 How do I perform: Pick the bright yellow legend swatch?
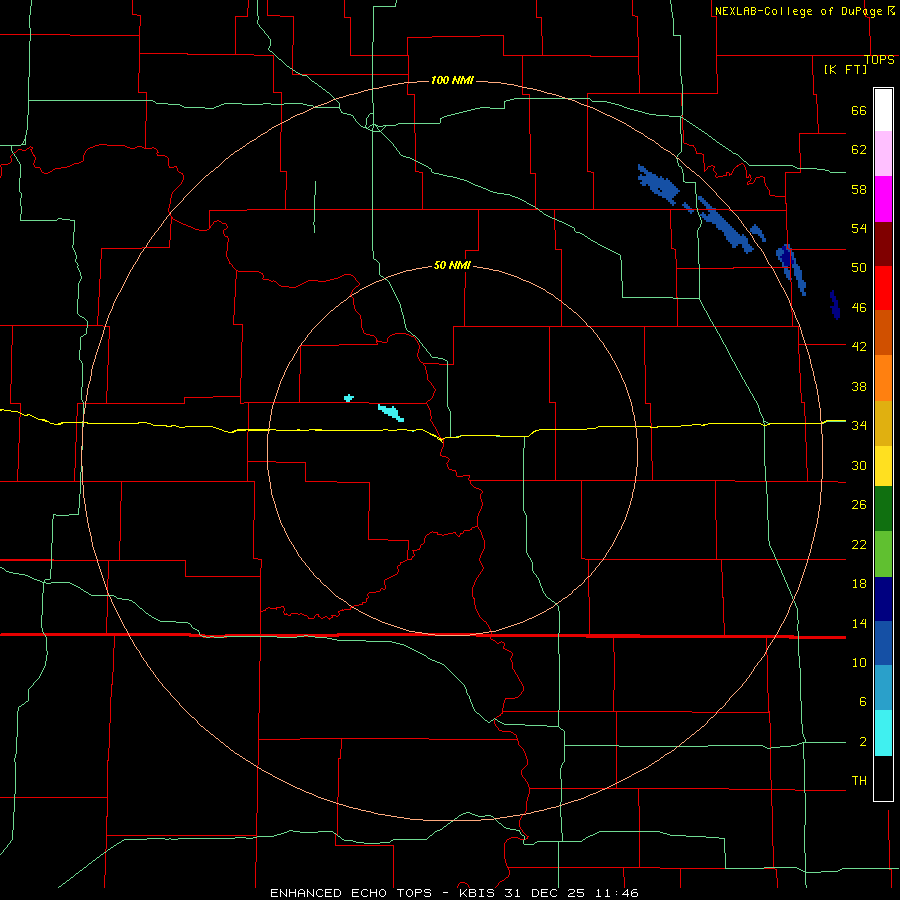[x=883, y=466]
